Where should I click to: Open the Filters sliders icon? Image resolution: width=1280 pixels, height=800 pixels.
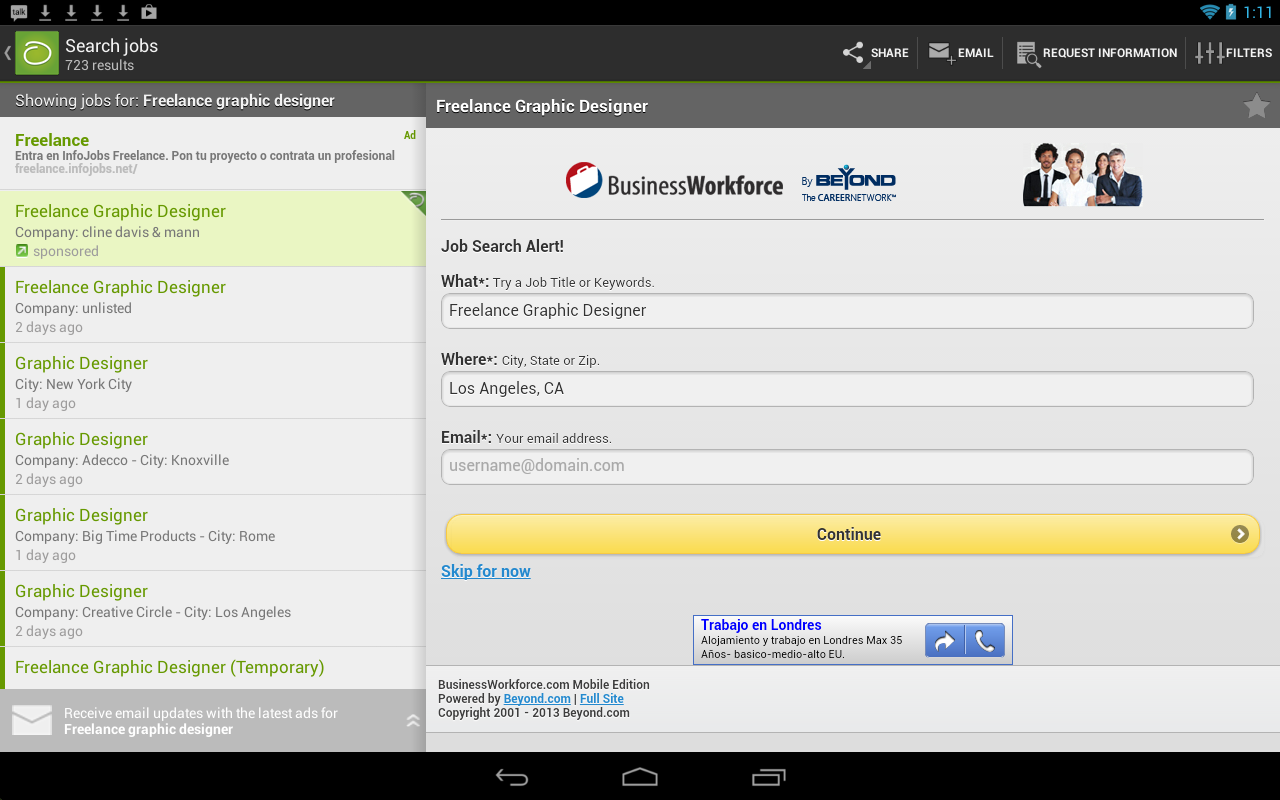(x=1209, y=53)
